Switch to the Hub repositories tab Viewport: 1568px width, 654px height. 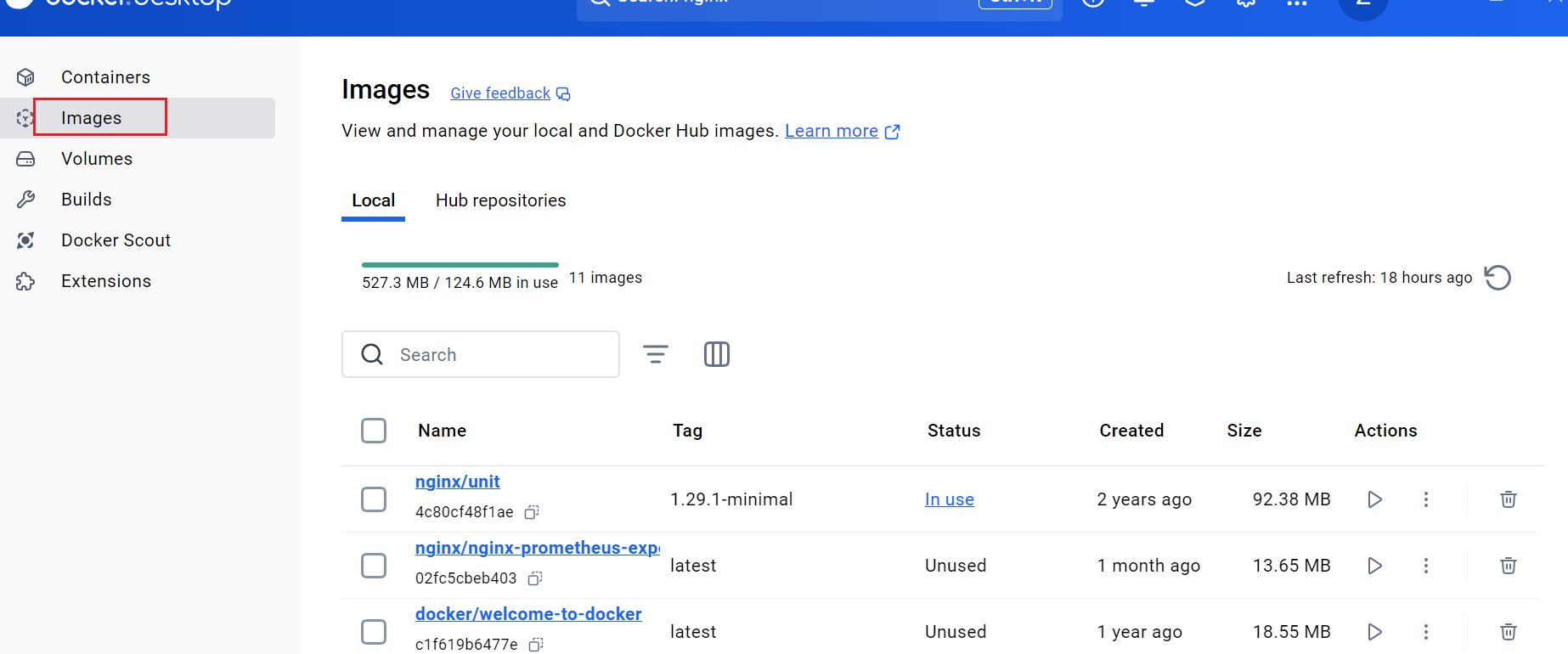500,200
